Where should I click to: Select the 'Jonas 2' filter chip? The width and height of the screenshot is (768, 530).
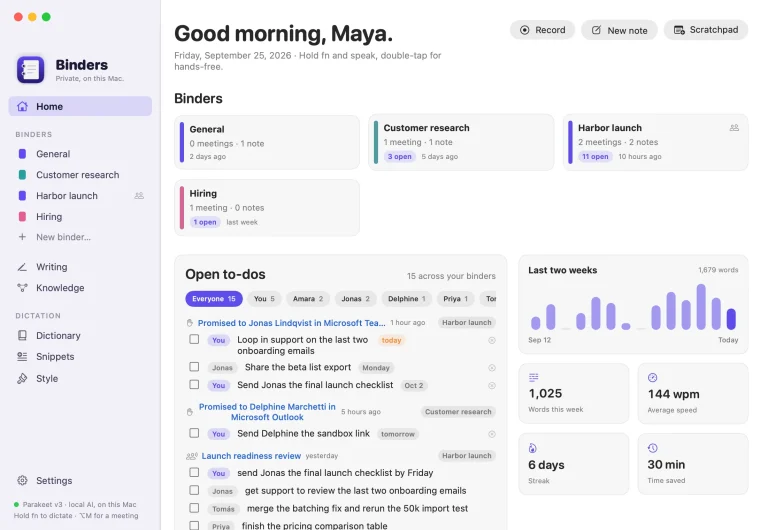click(x=356, y=299)
